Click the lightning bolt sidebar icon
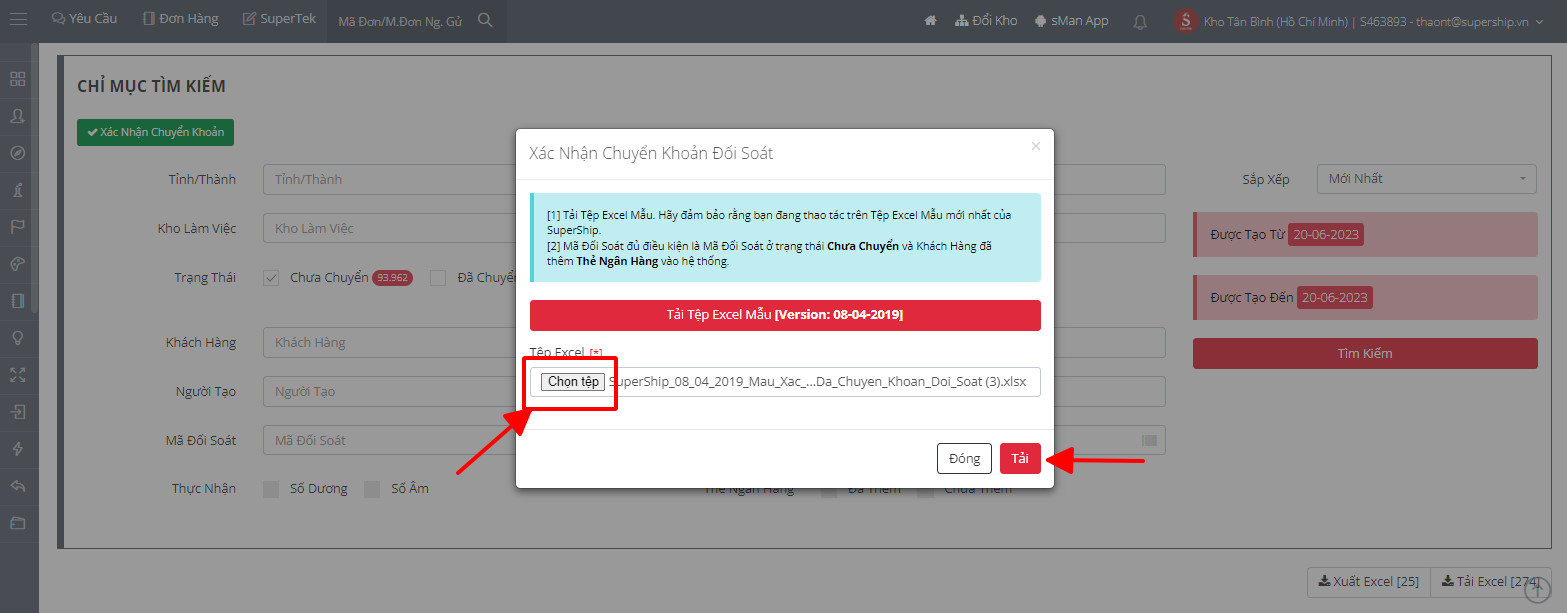The height and width of the screenshot is (613, 1567). 18,449
